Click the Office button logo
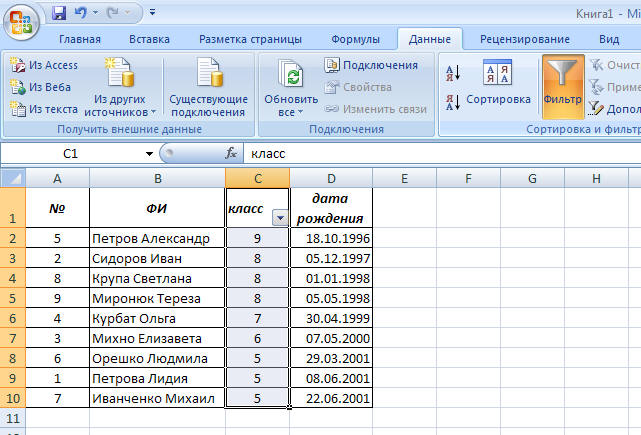This screenshot has width=641, height=435. pos(20,20)
